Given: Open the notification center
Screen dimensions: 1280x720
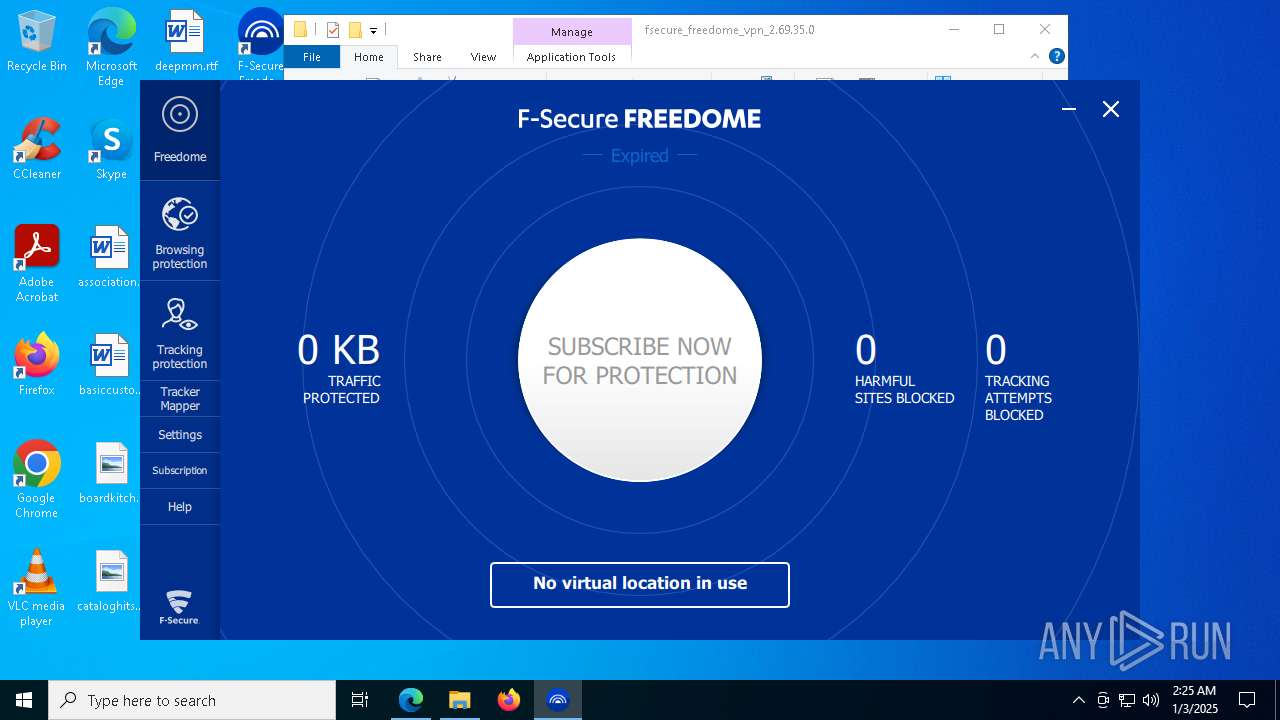Looking at the screenshot, I should point(1247,700).
